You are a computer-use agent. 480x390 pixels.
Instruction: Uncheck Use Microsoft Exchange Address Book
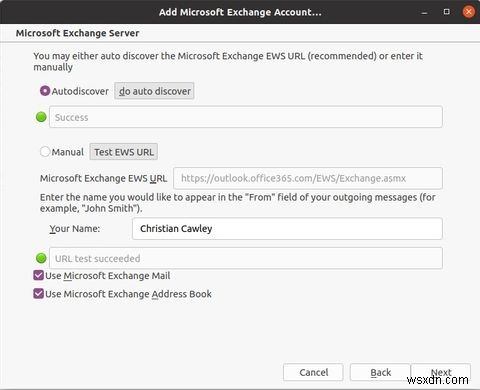pyautogui.click(x=39, y=294)
